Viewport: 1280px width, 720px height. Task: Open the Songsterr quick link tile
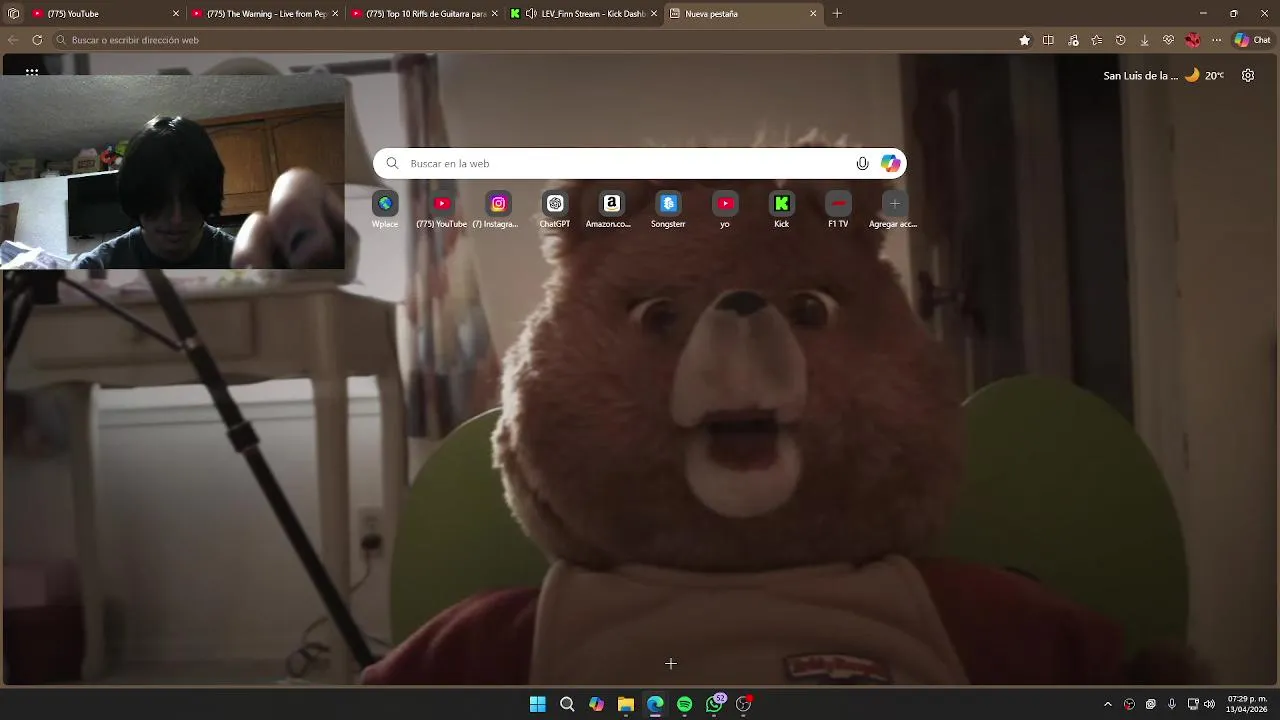668,209
